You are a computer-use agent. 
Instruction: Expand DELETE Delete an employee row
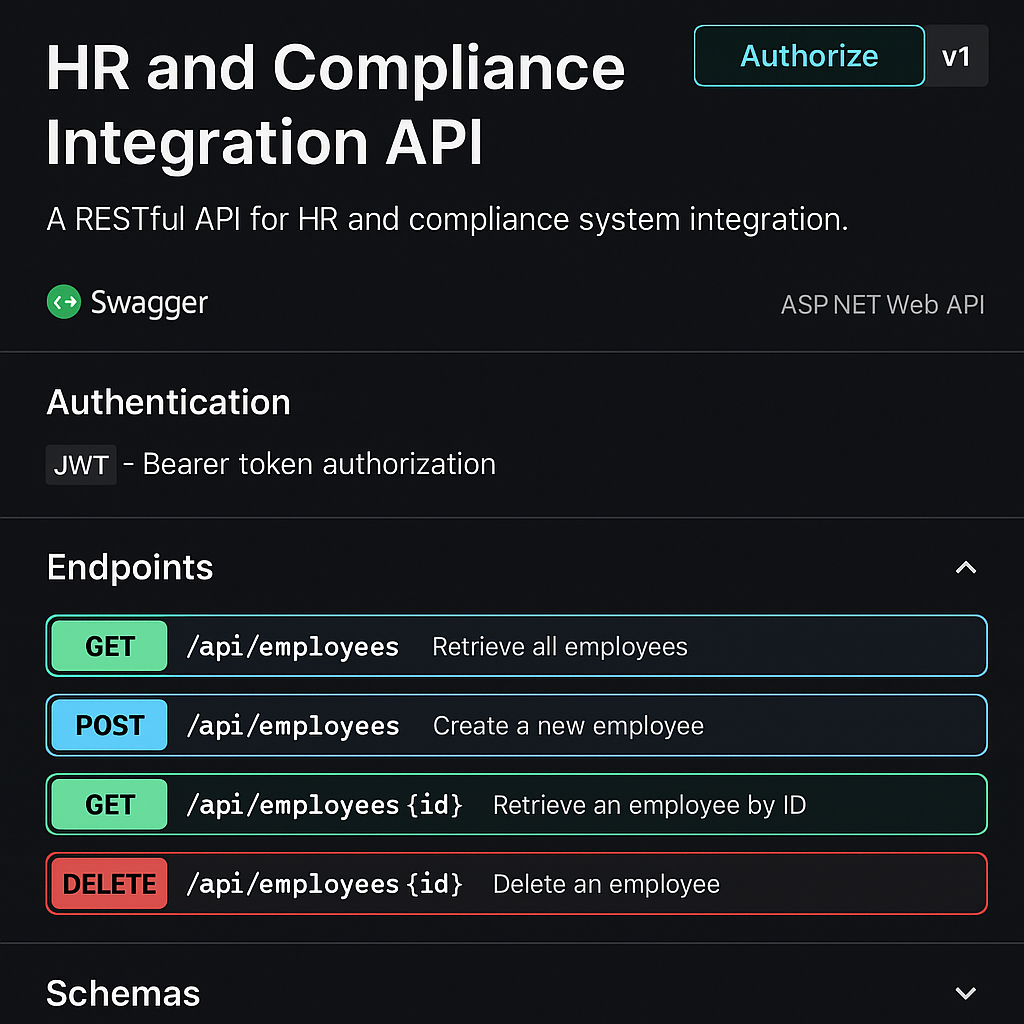(517, 884)
